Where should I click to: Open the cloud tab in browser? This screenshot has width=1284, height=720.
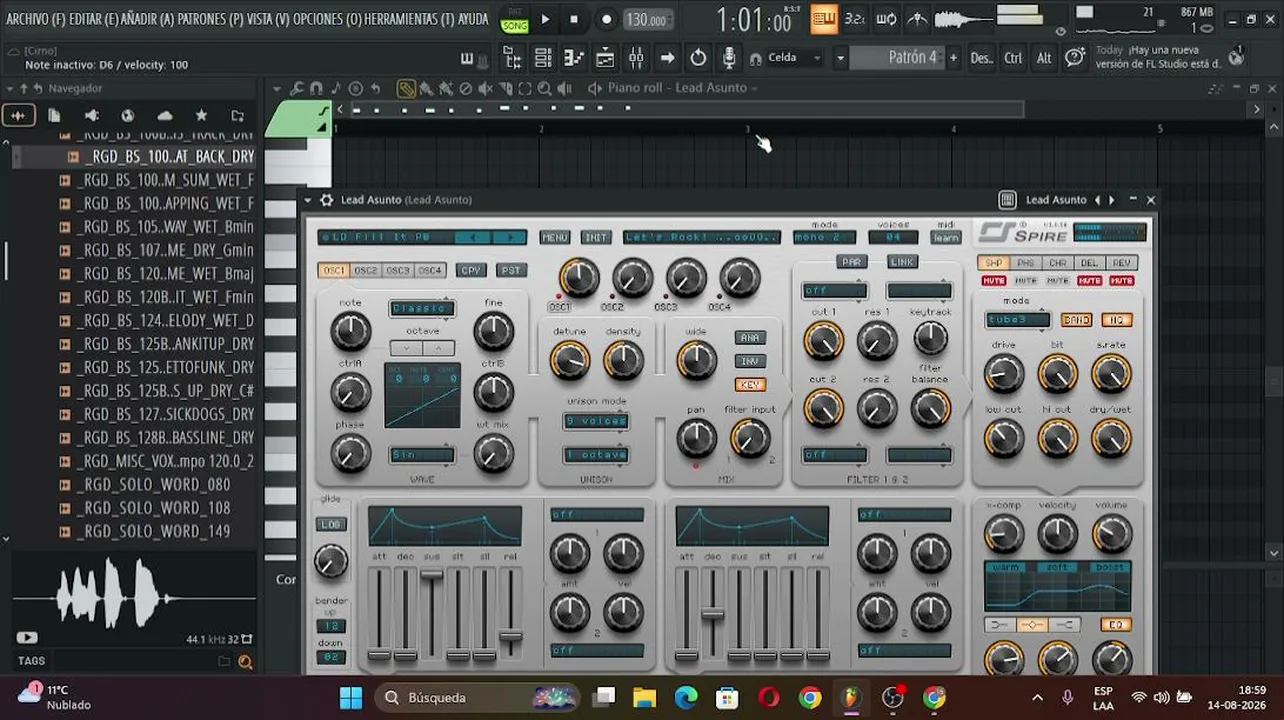coord(165,115)
